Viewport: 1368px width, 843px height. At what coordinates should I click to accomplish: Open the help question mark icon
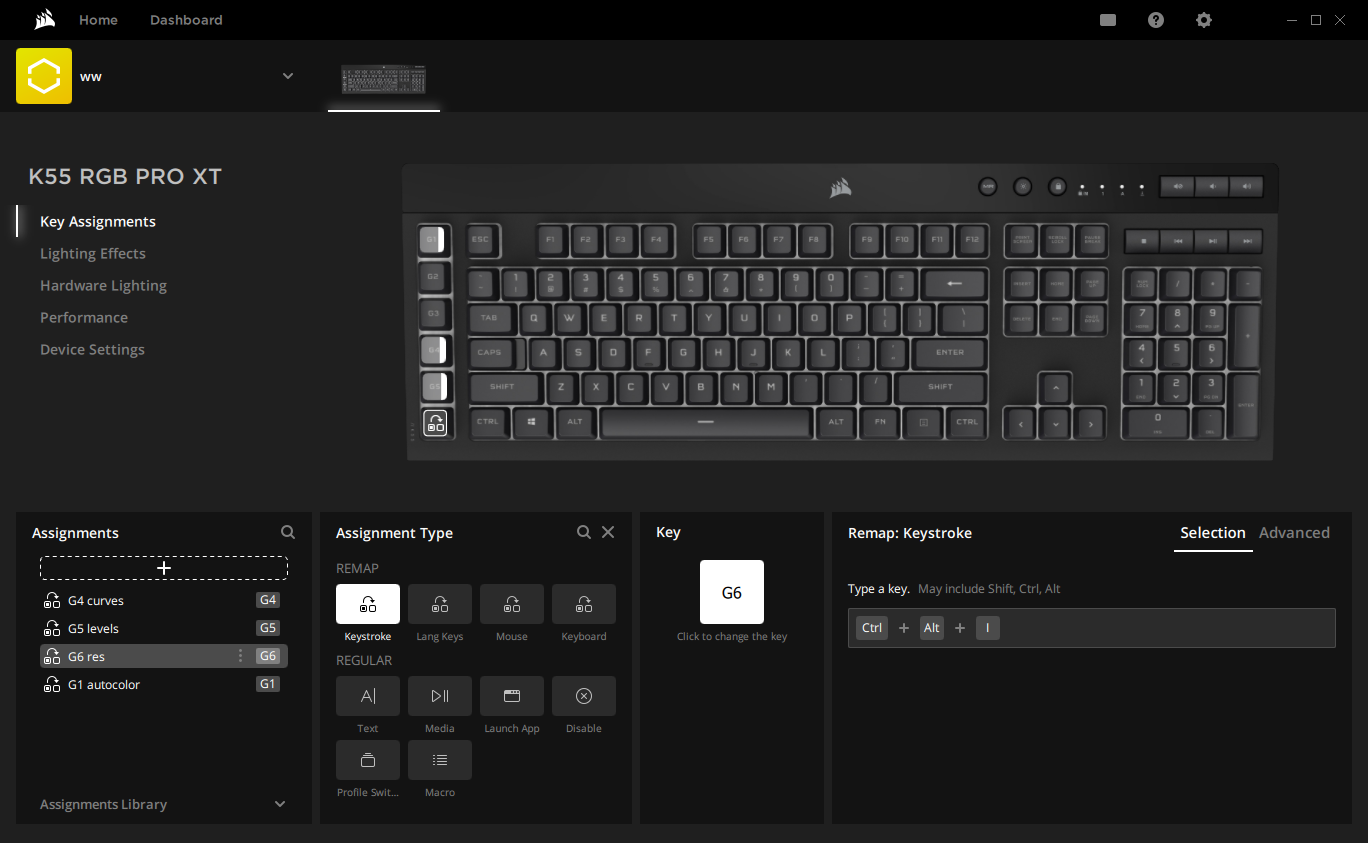pyautogui.click(x=1156, y=20)
